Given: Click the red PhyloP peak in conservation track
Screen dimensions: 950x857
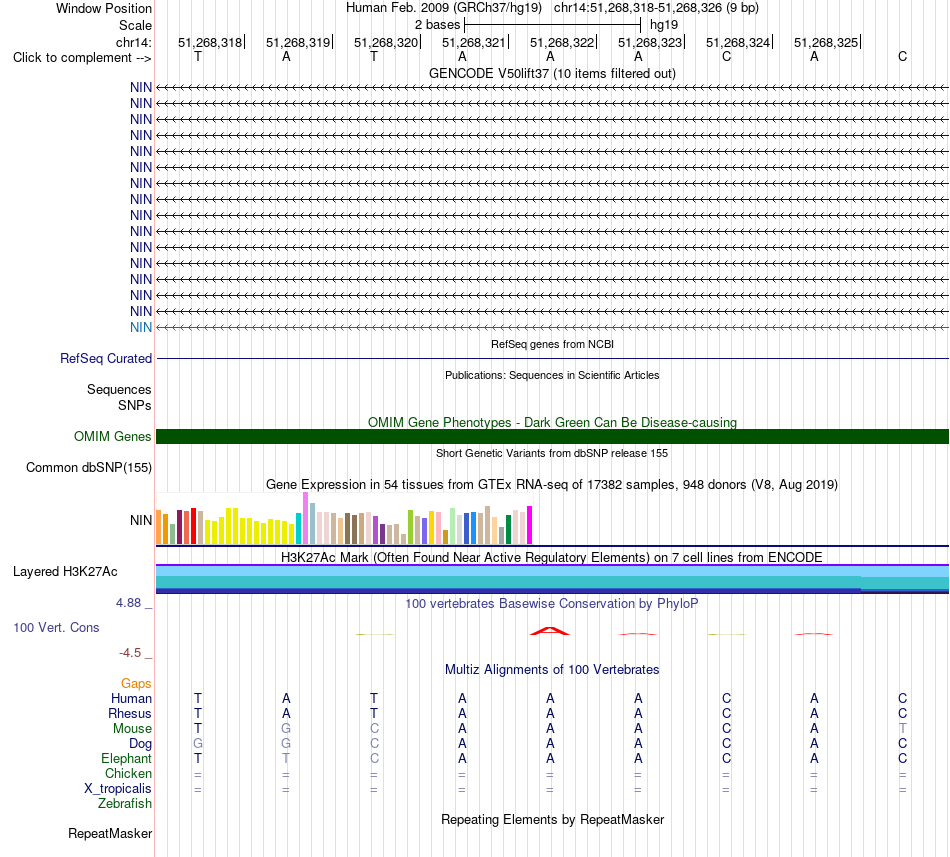Looking at the screenshot, I should click(550, 631).
